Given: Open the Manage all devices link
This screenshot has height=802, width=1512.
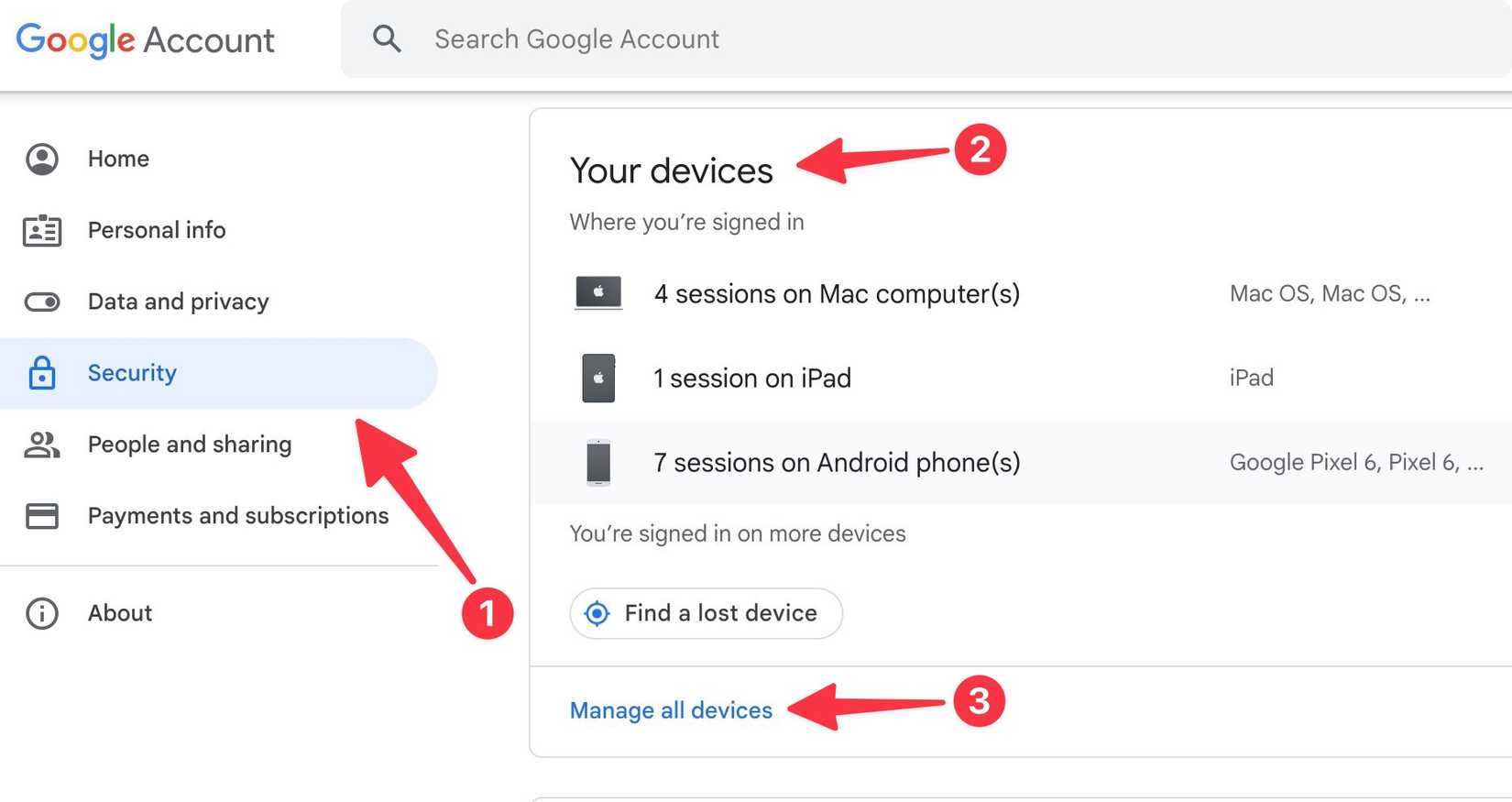Looking at the screenshot, I should (x=671, y=710).
